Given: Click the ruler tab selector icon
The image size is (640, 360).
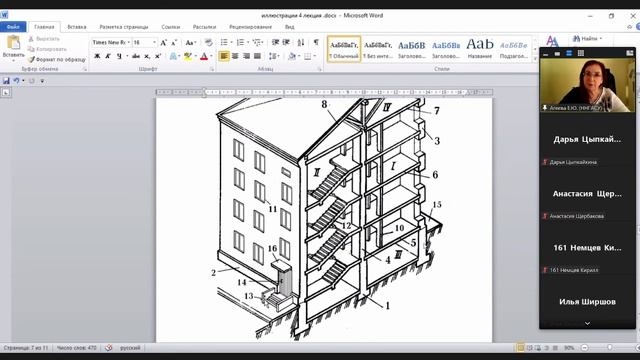Looking at the screenshot, I should pyautogui.click(x=6, y=93).
